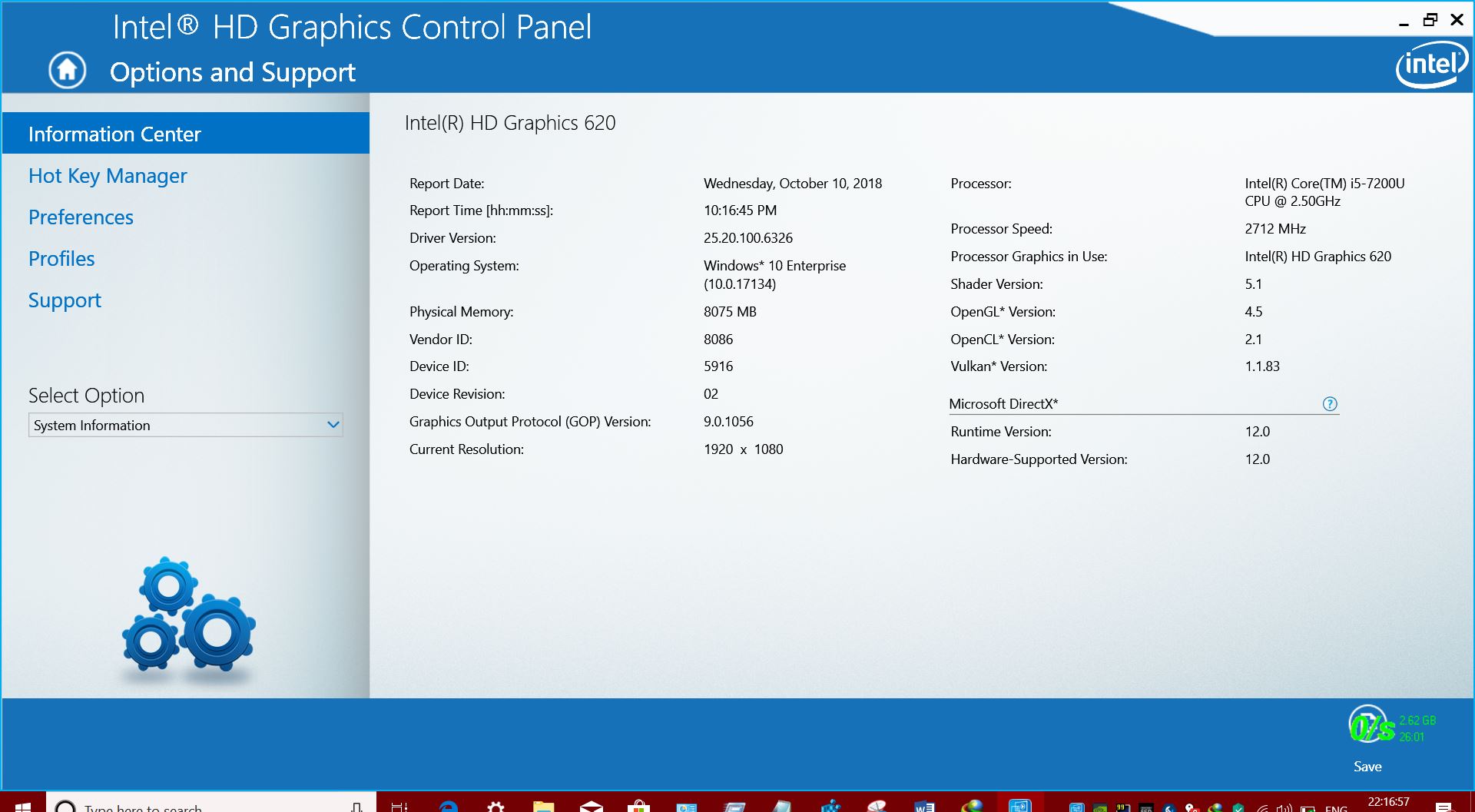Image resolution: width=1475 pixels, height=812 pixels.
Task: Open Microsoft DirectX help question mark
Action: (x=1330, y=404)
